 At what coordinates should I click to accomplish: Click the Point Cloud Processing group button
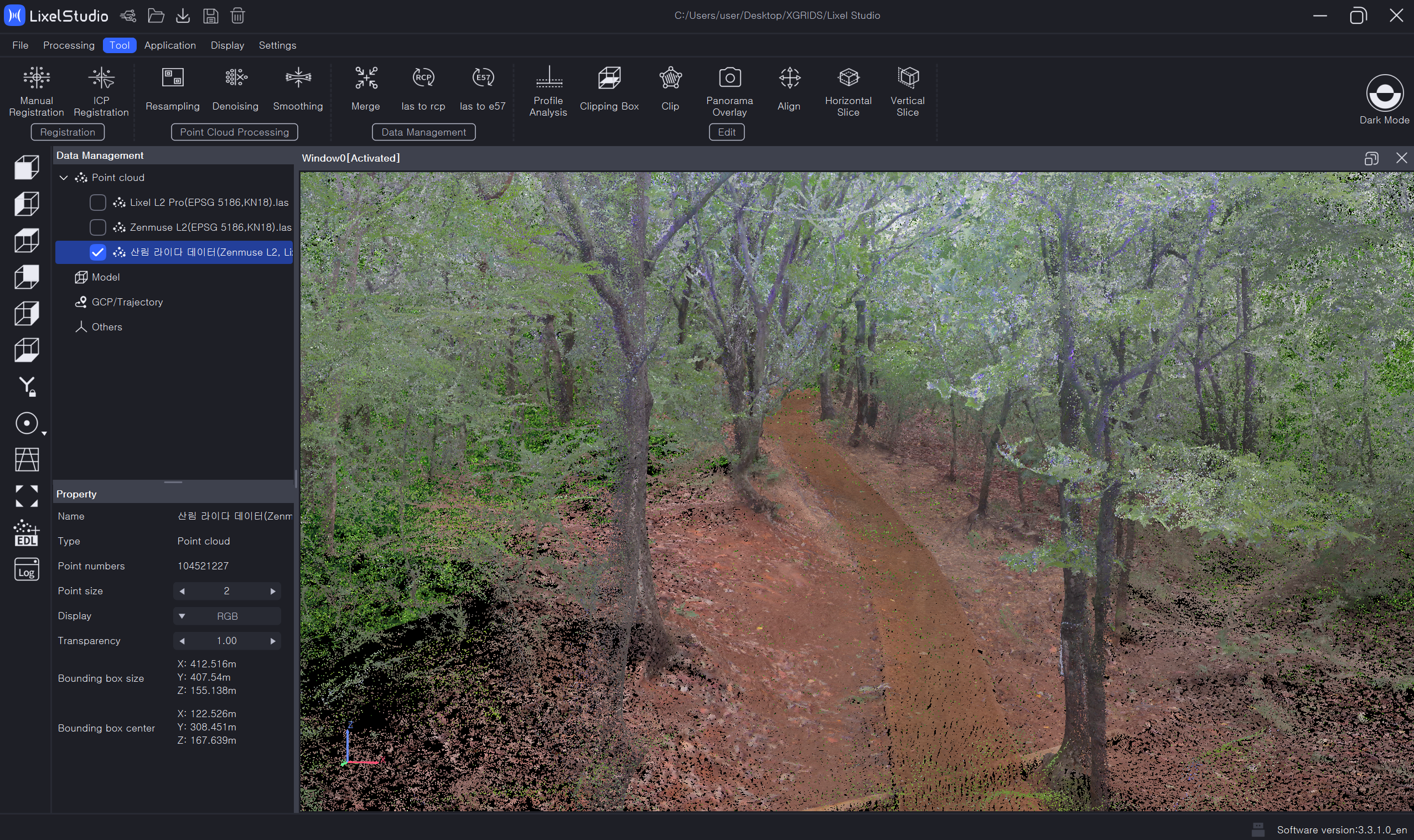pos(234,132)
